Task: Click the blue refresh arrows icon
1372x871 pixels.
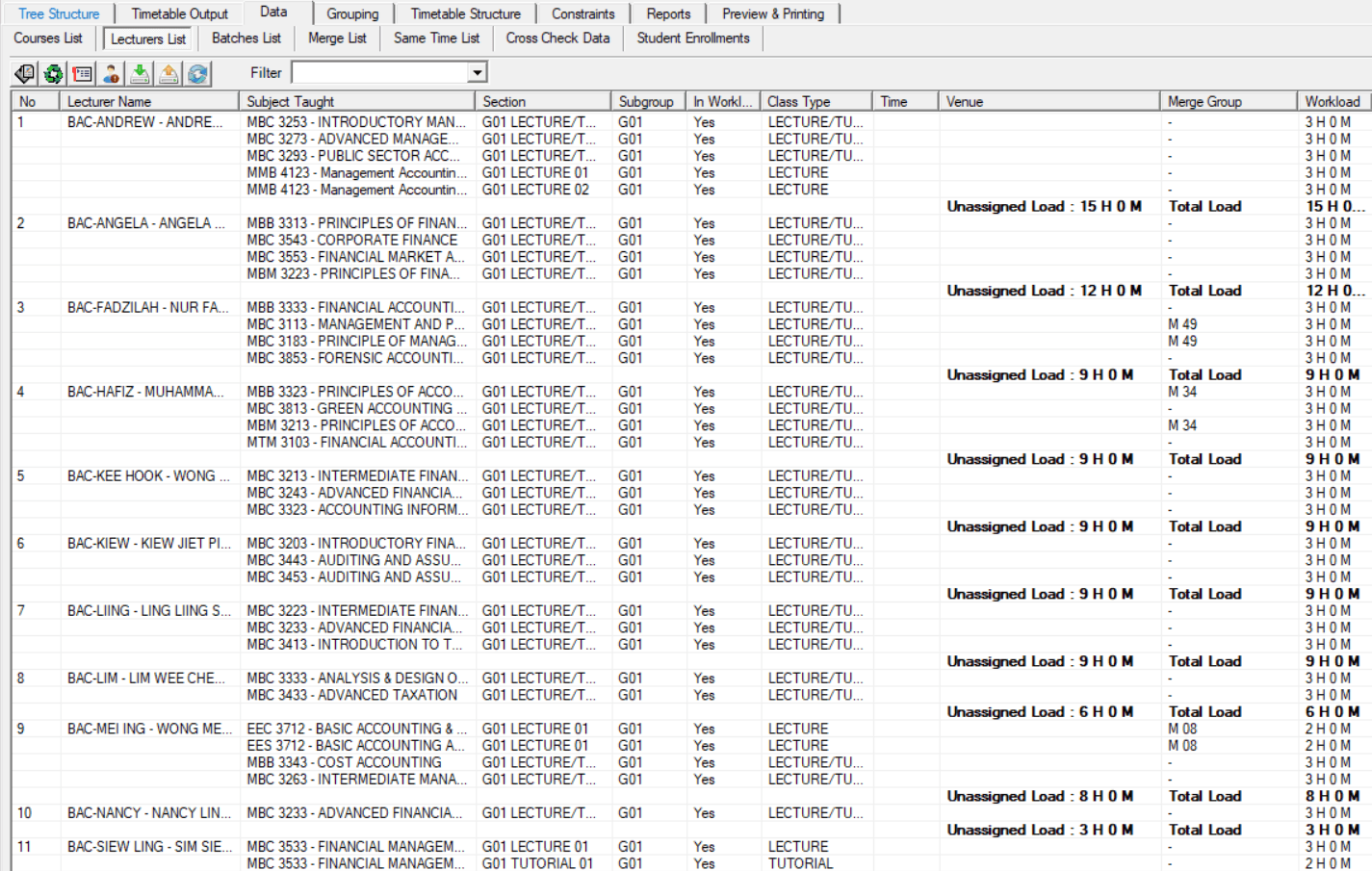Action: 197,73
